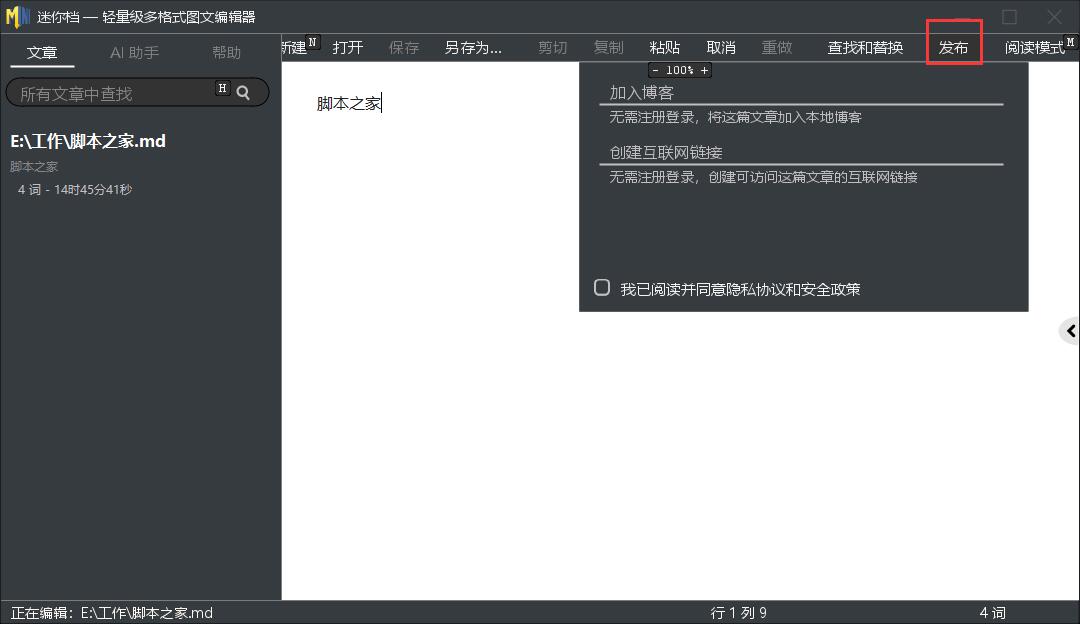Click 重做 to redo last action

[x=777, y=46]
